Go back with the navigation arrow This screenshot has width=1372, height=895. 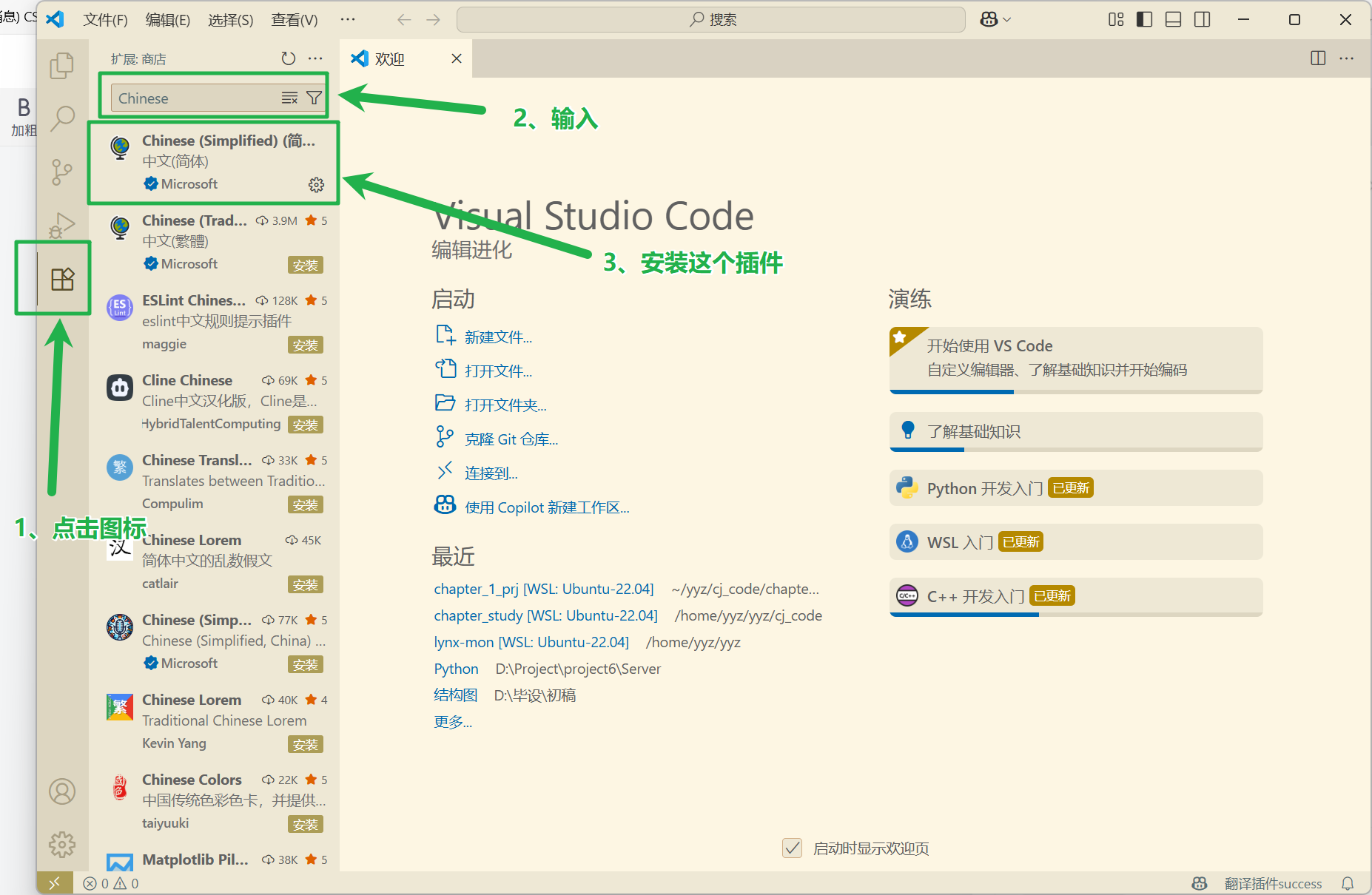point(404,20)
